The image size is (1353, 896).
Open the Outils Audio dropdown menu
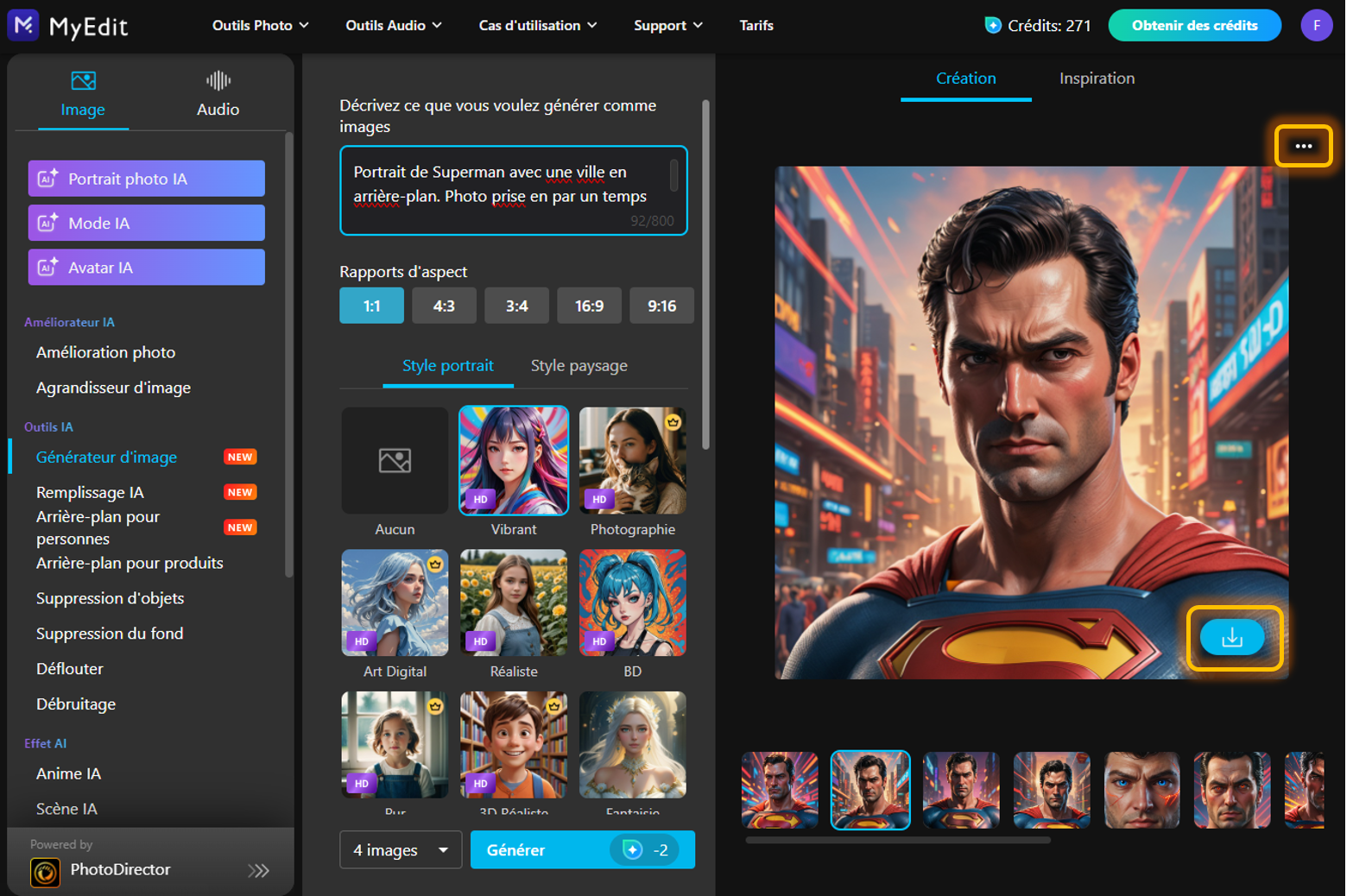[x=394, y=26]
